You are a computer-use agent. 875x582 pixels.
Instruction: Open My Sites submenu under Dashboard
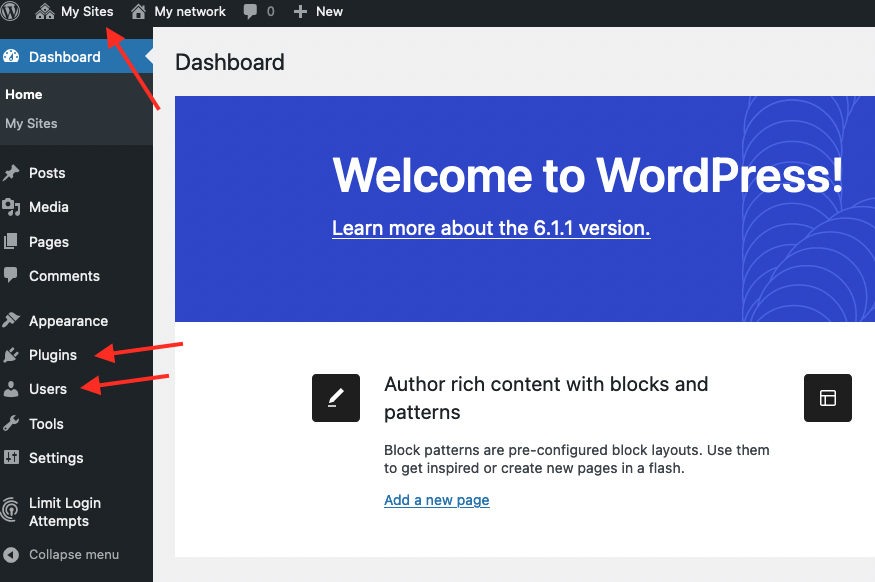31,123
